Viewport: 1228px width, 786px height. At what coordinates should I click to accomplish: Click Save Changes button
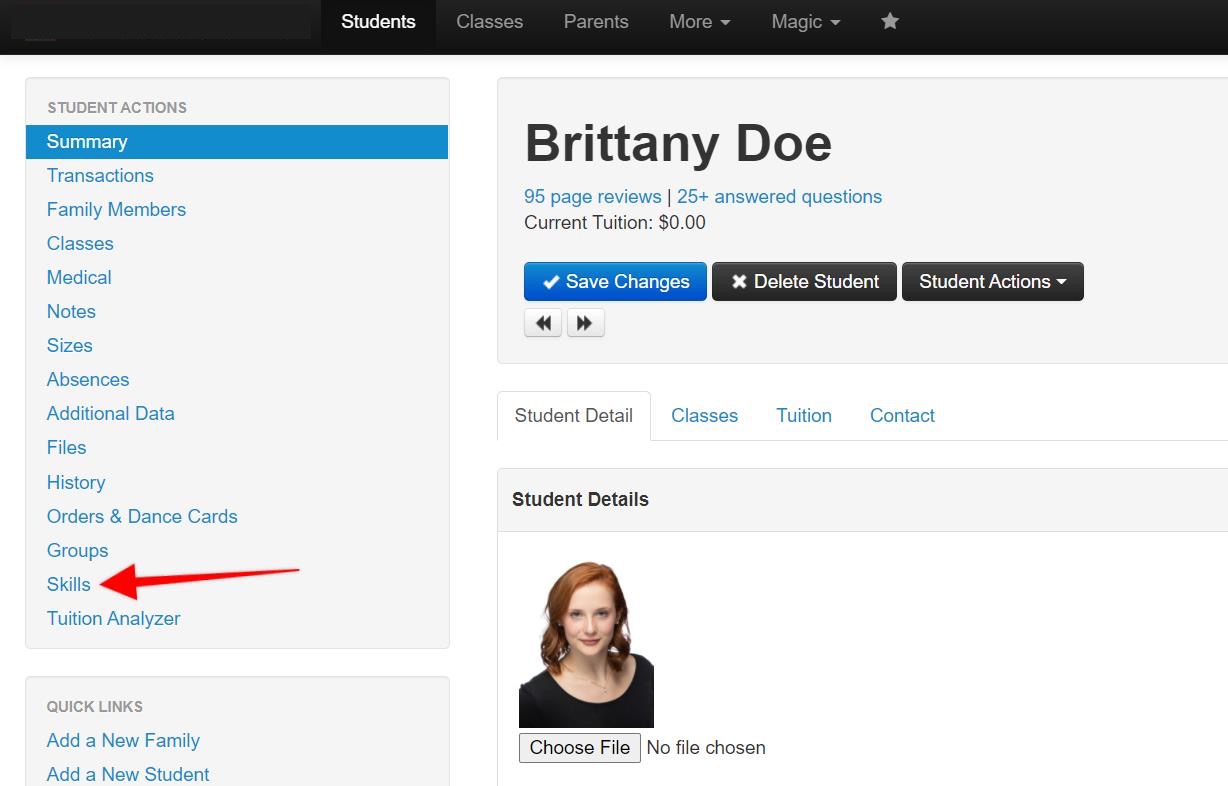[x=615, y=282]
